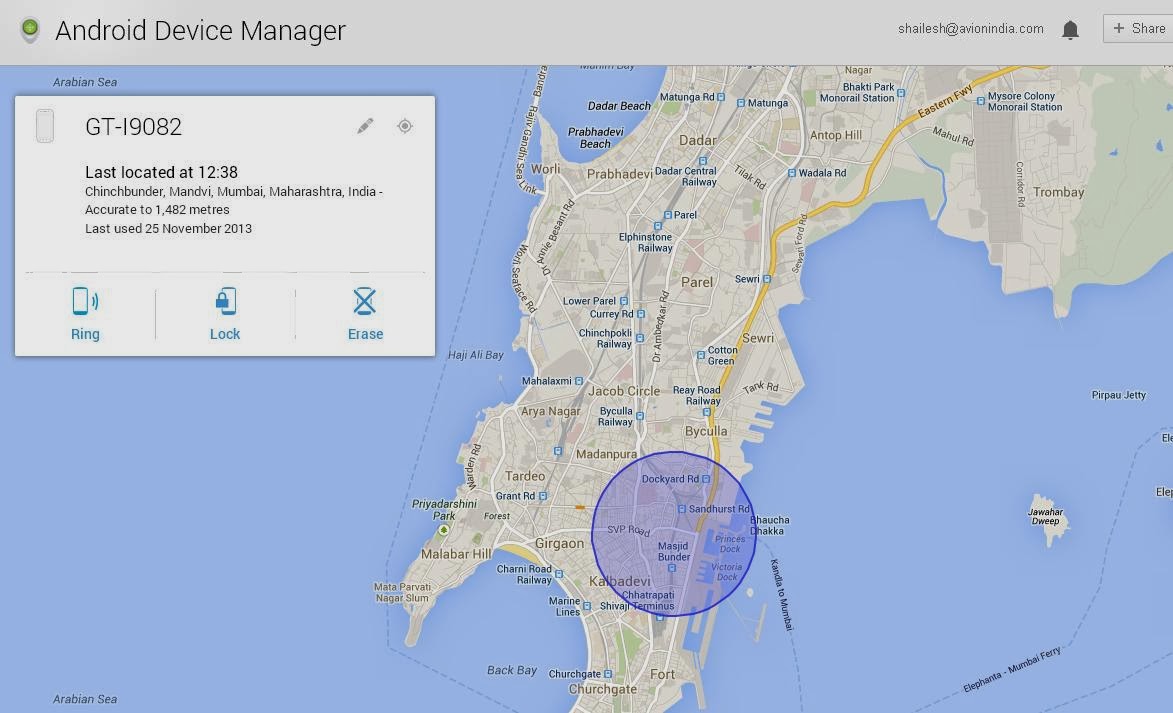1173x713 pixels.
Task: Click Churchgate station icon on map
Action: [607, 674]
